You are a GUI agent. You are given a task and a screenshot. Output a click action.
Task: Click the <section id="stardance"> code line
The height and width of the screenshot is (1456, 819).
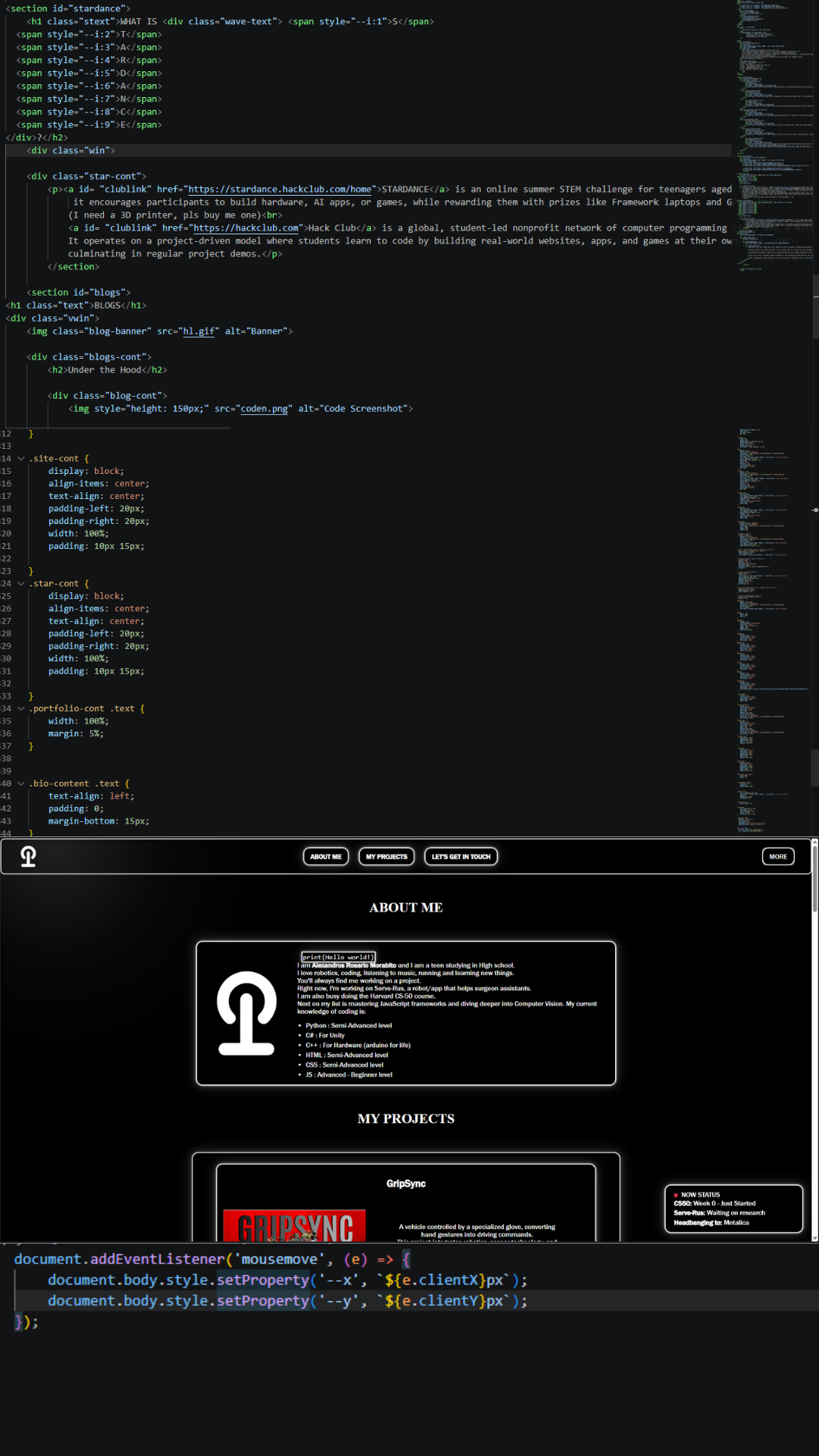[68, 9]
